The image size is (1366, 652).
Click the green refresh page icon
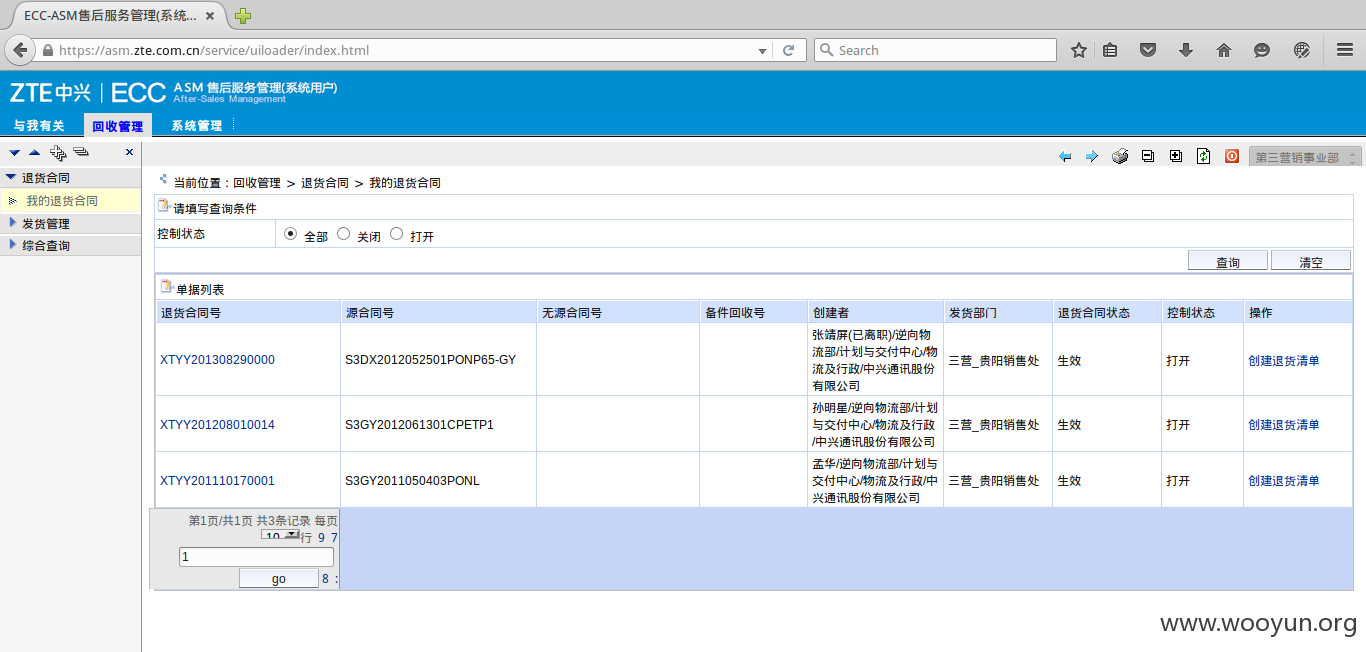(x=1204, y=156)
